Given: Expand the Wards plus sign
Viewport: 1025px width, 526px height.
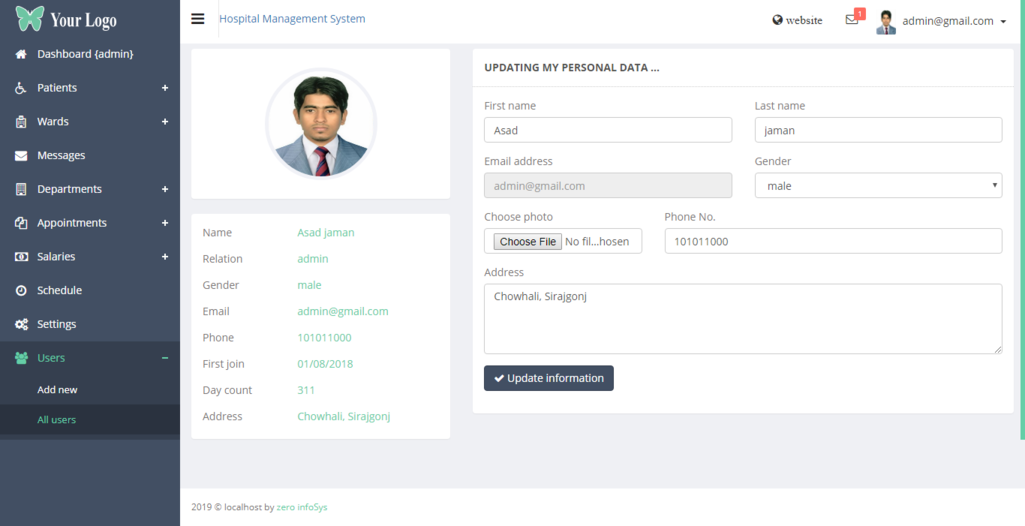Looking at the screenshot, I should [165, 122].
